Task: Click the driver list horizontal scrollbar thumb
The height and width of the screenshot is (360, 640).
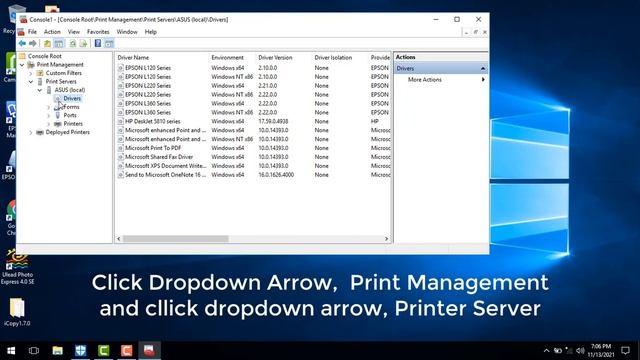Action: point(176,239)
